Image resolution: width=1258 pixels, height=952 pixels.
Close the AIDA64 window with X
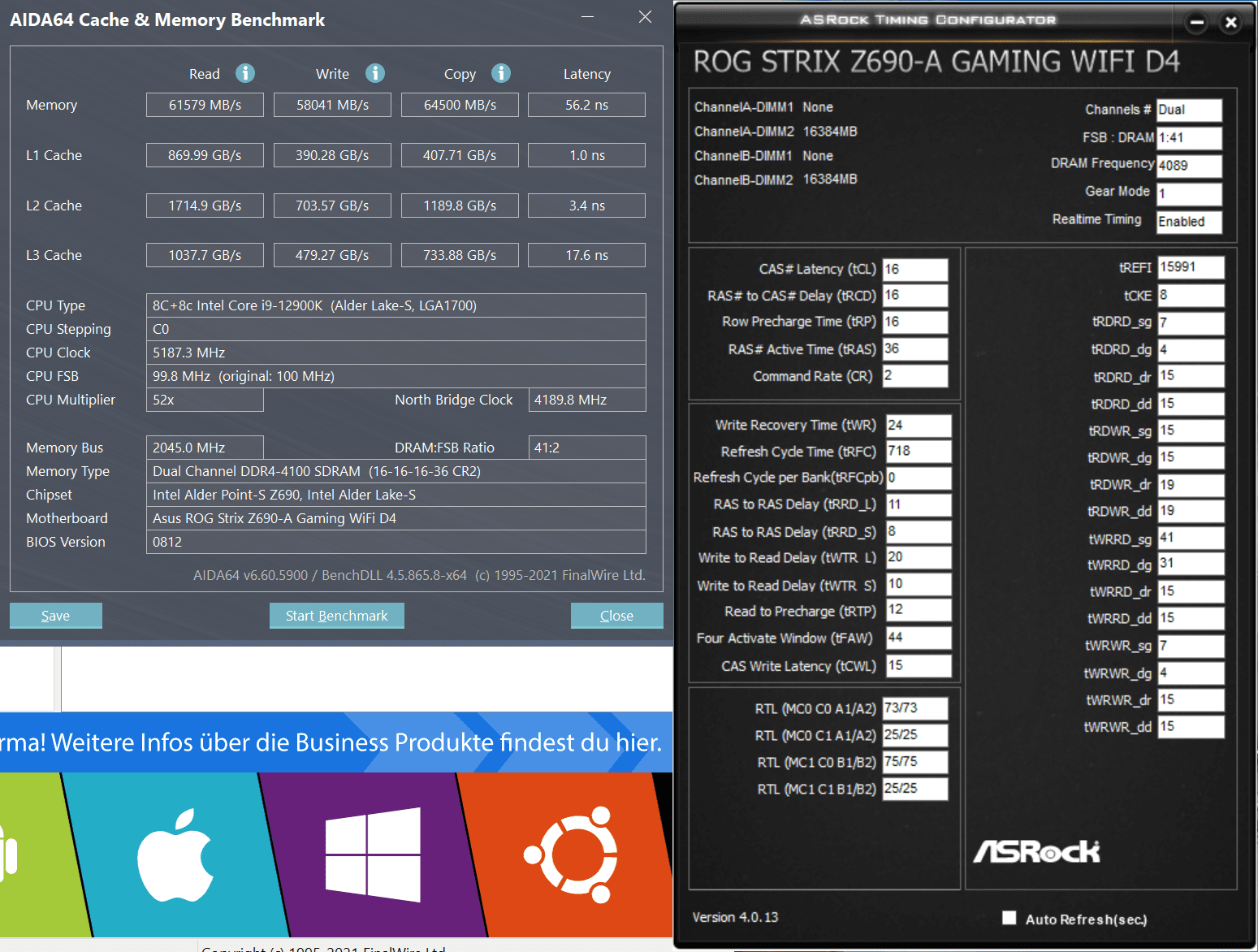click(645, 17)
